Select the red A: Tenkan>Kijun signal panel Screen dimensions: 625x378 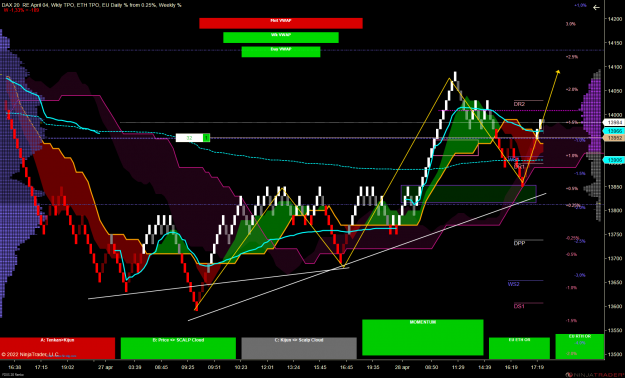(57, 348)
